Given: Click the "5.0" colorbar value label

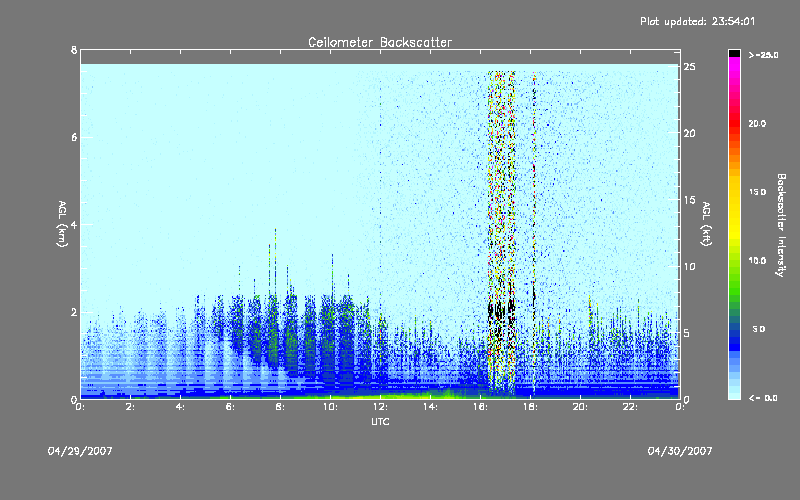Looking at the screenshot, I should click(x=758, y=329).
